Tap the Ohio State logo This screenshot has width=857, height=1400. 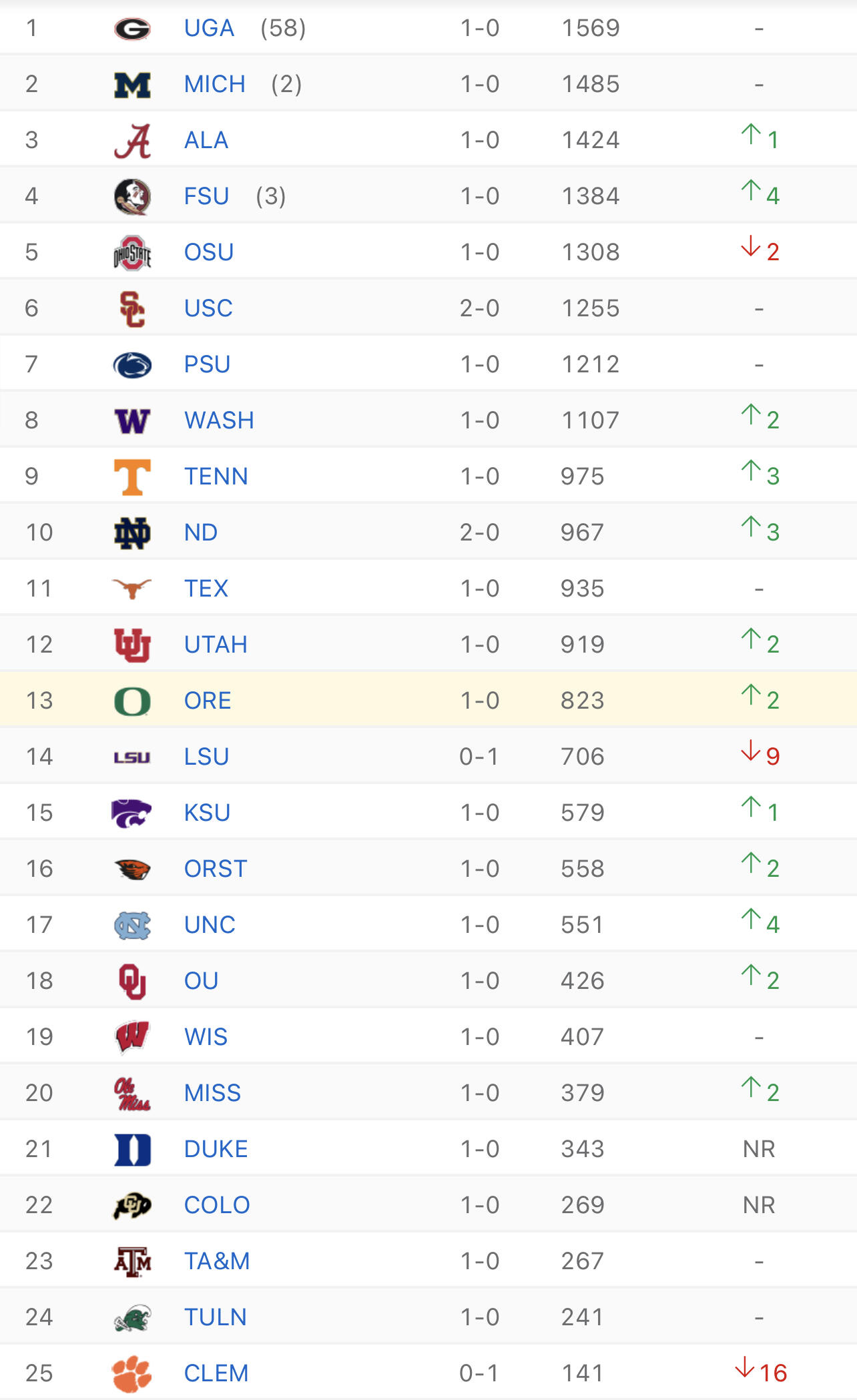tap(132, 253)
